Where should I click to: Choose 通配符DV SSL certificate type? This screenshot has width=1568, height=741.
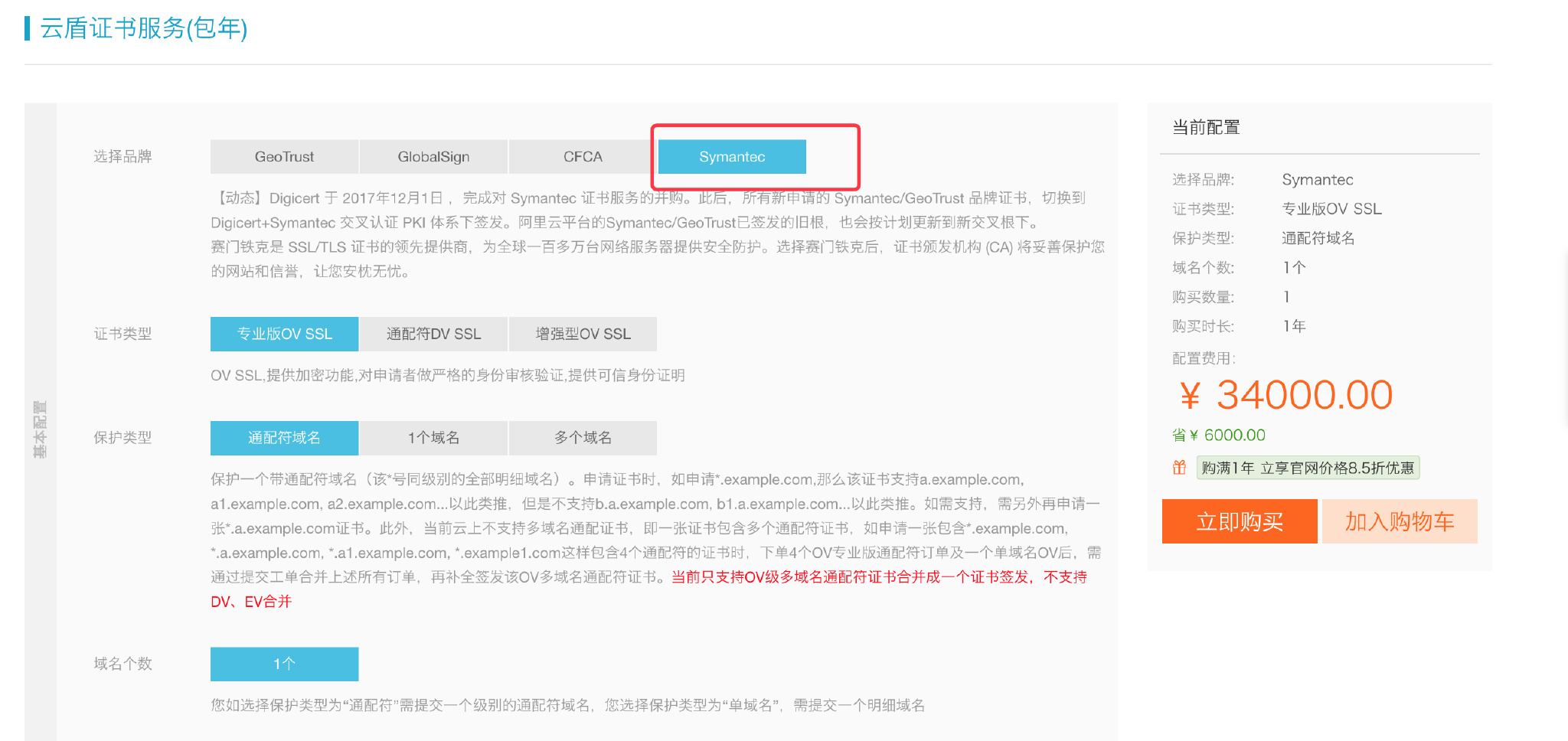pyautogui.click(x=433, y=334)
